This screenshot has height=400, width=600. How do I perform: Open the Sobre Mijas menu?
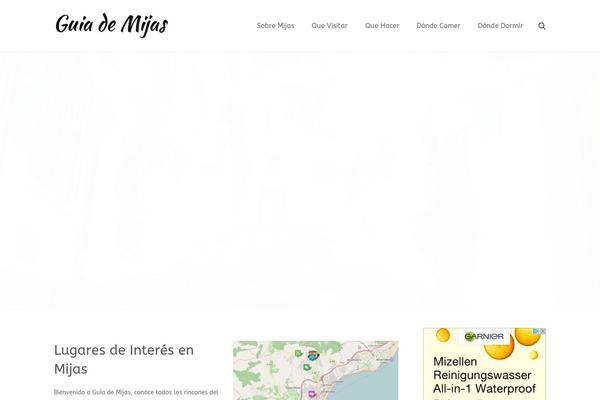[x=275, y=26]
